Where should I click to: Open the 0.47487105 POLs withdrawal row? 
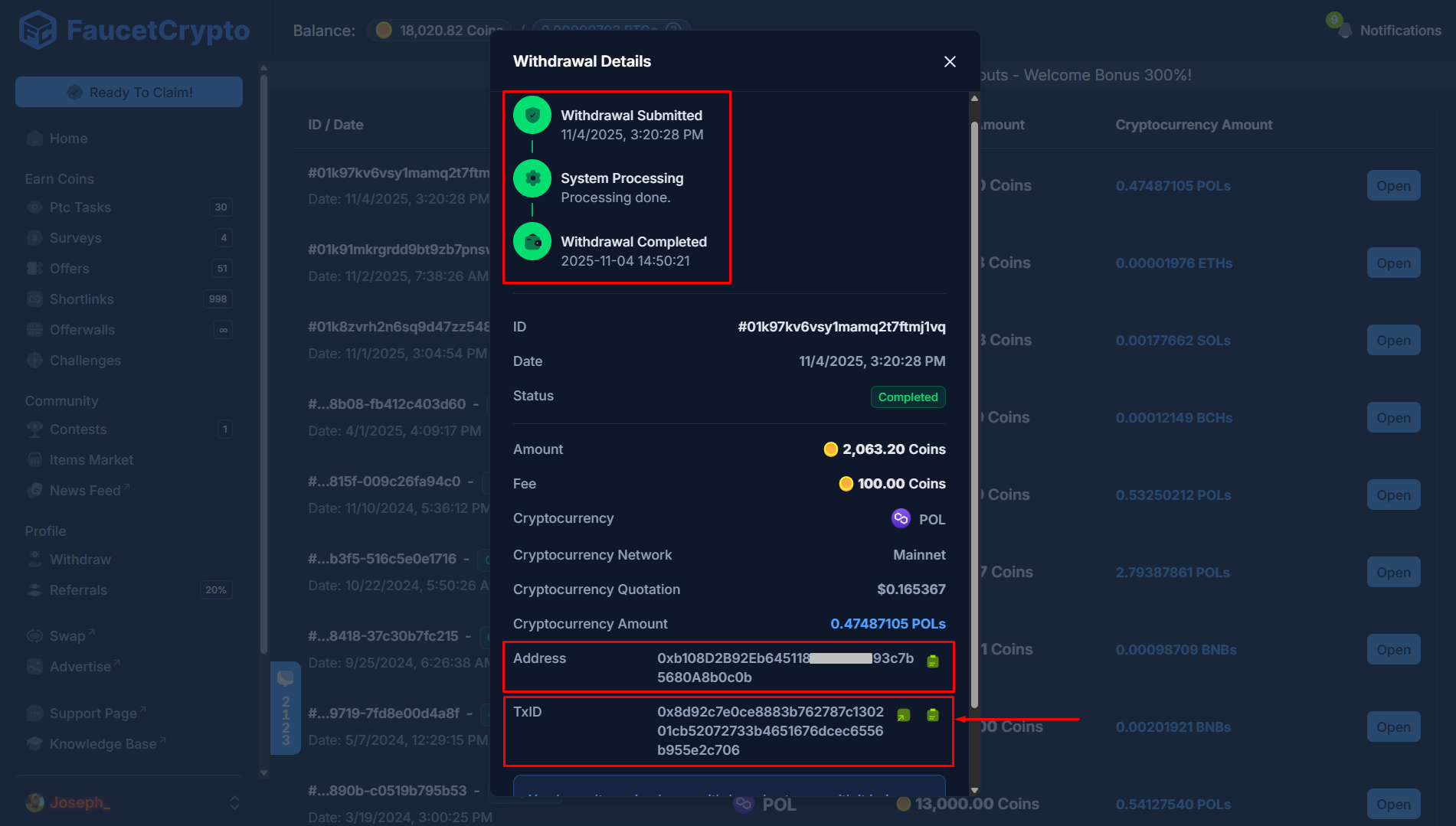tap(1393, 185)
